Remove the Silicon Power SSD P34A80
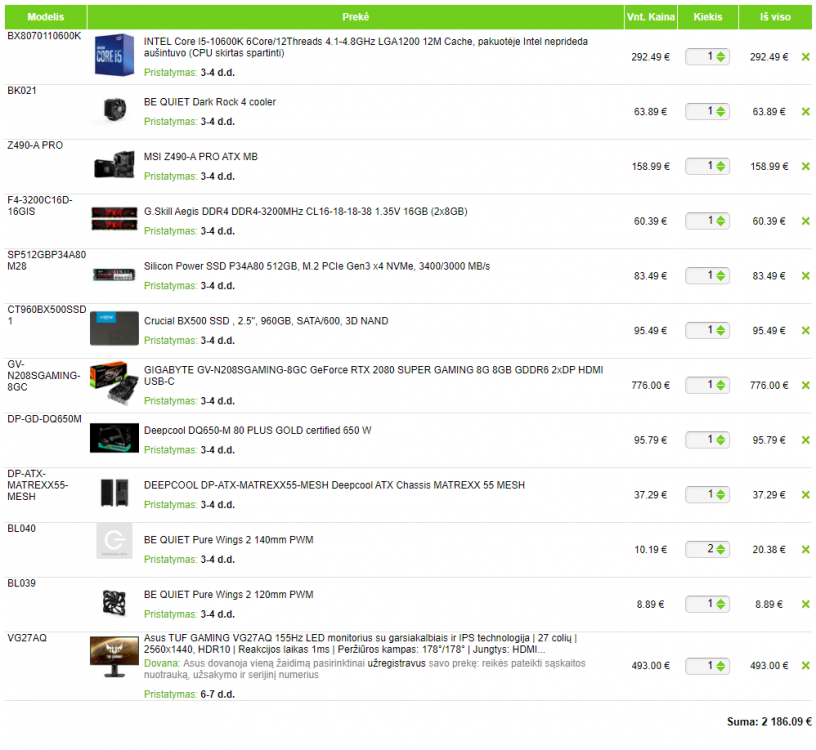This screenshot has height=750, width=816. [x=806, y=276]
